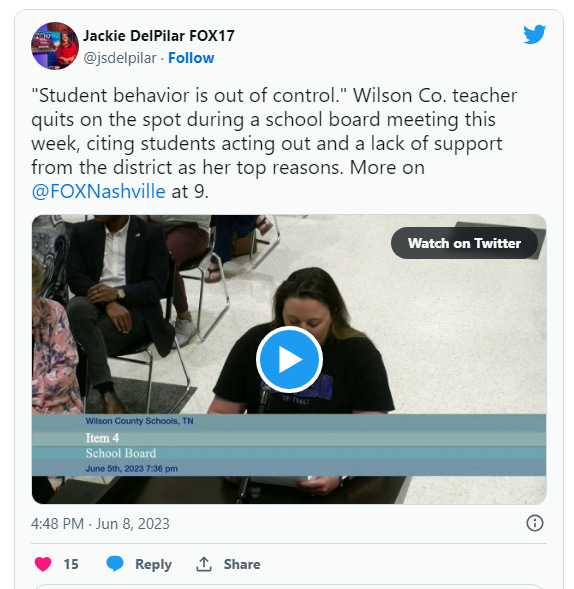Click the Reply text label

click(x=153, y=564)
